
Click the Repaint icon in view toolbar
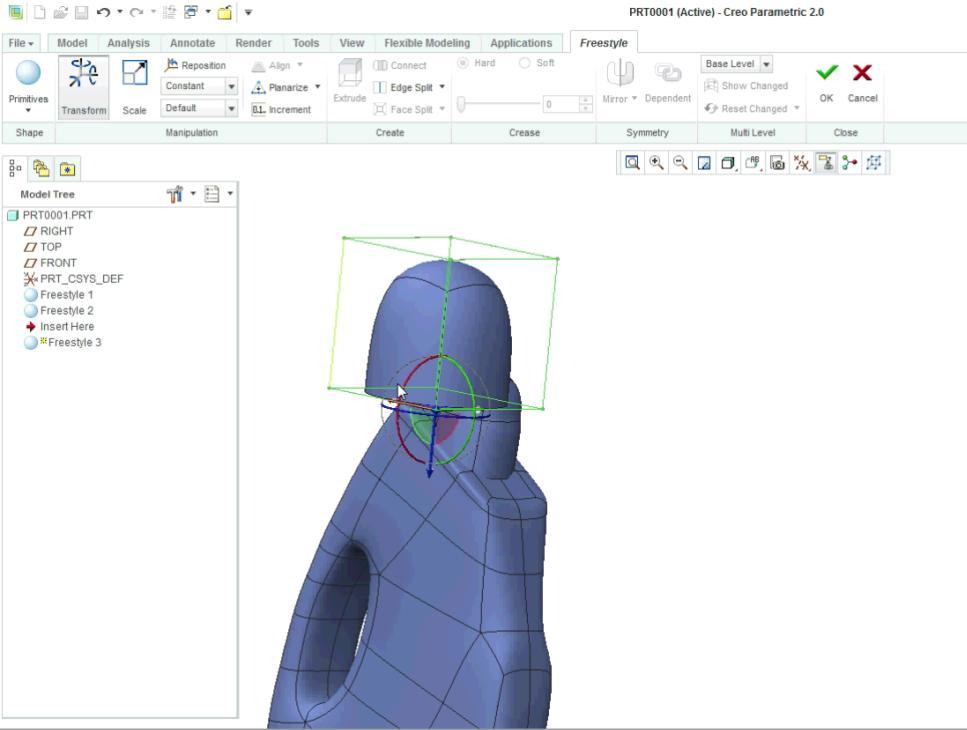click(x=704, y=163)
